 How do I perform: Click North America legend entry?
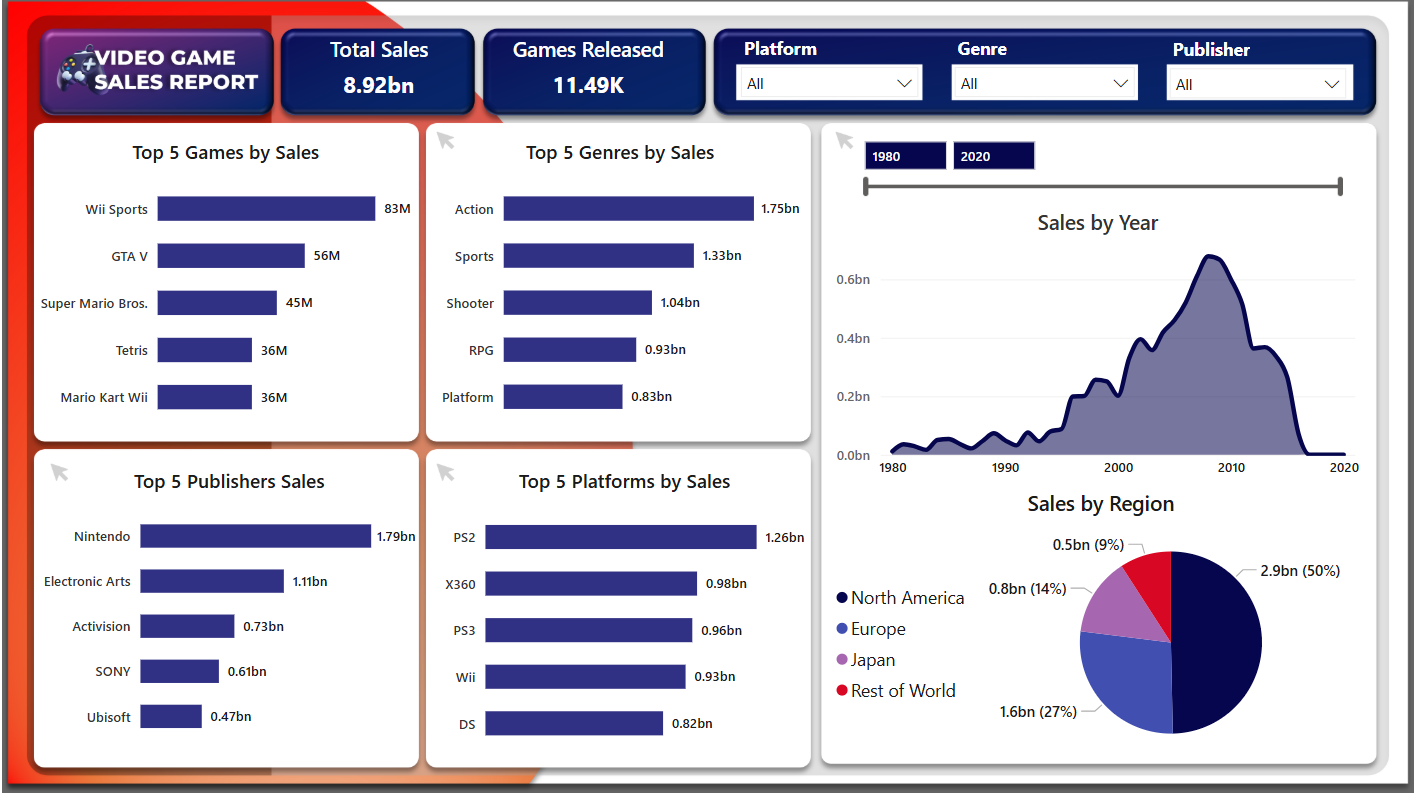900,598
